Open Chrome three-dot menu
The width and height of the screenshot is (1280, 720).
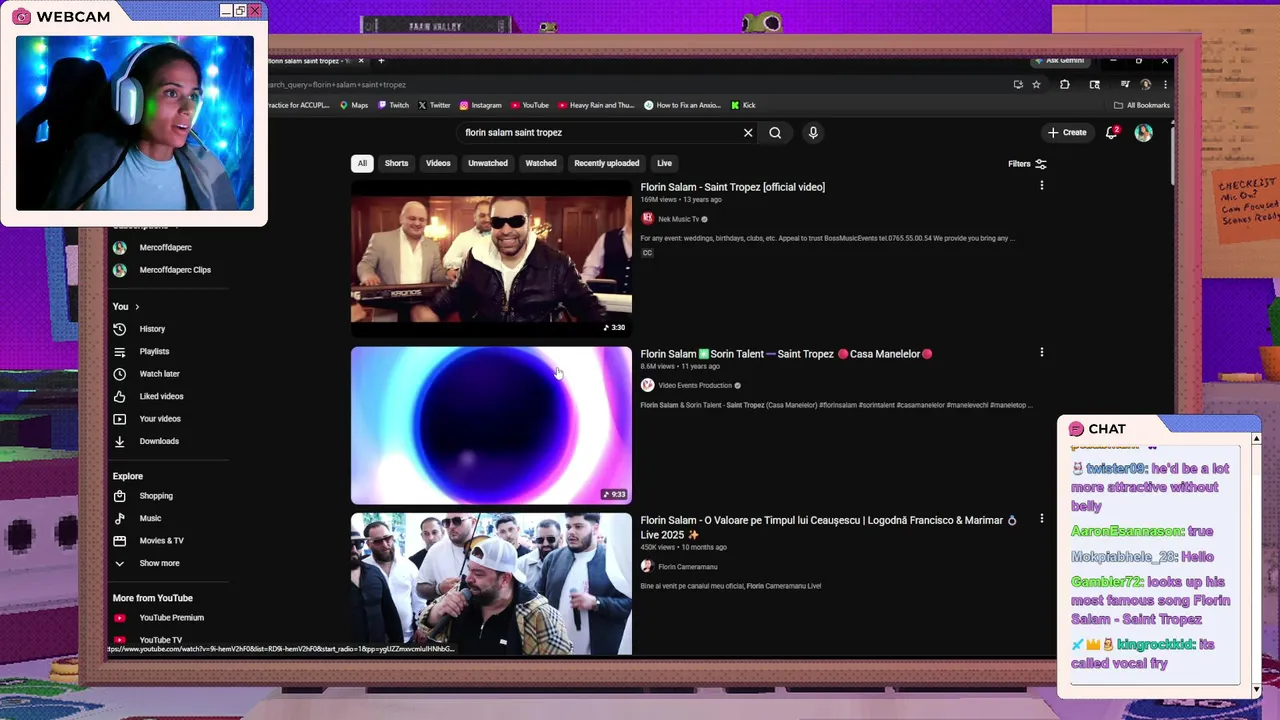point(1164,85)
